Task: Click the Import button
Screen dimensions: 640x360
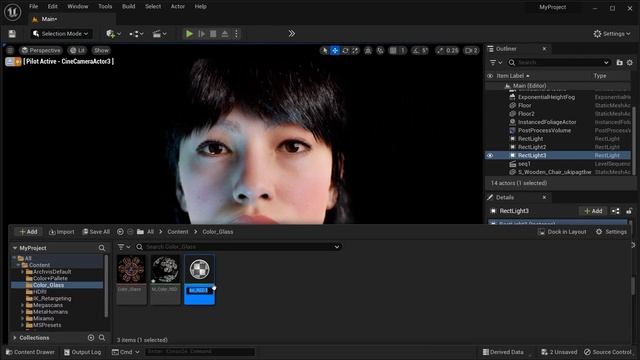Action: coord(62,232)
